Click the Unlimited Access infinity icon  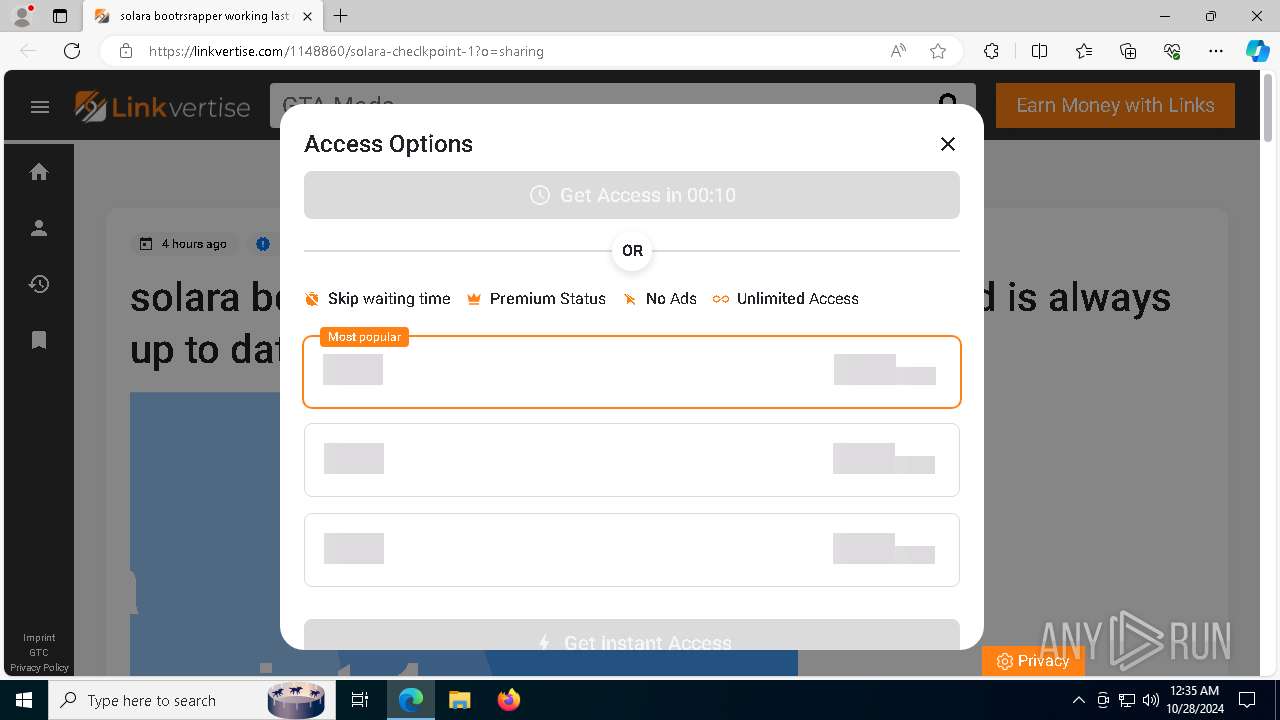pos(720,299)
